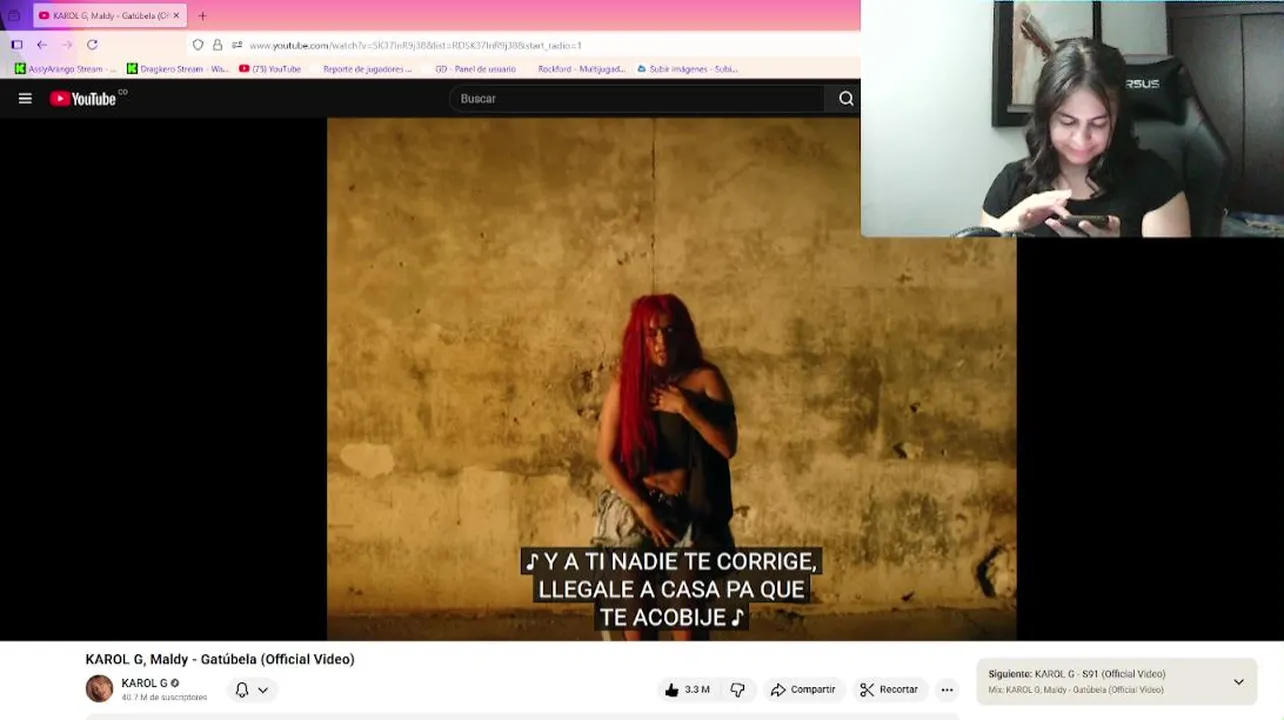Go to YouTube home via logo
The image size is (1284, 720).
click(x=84, y=98)
